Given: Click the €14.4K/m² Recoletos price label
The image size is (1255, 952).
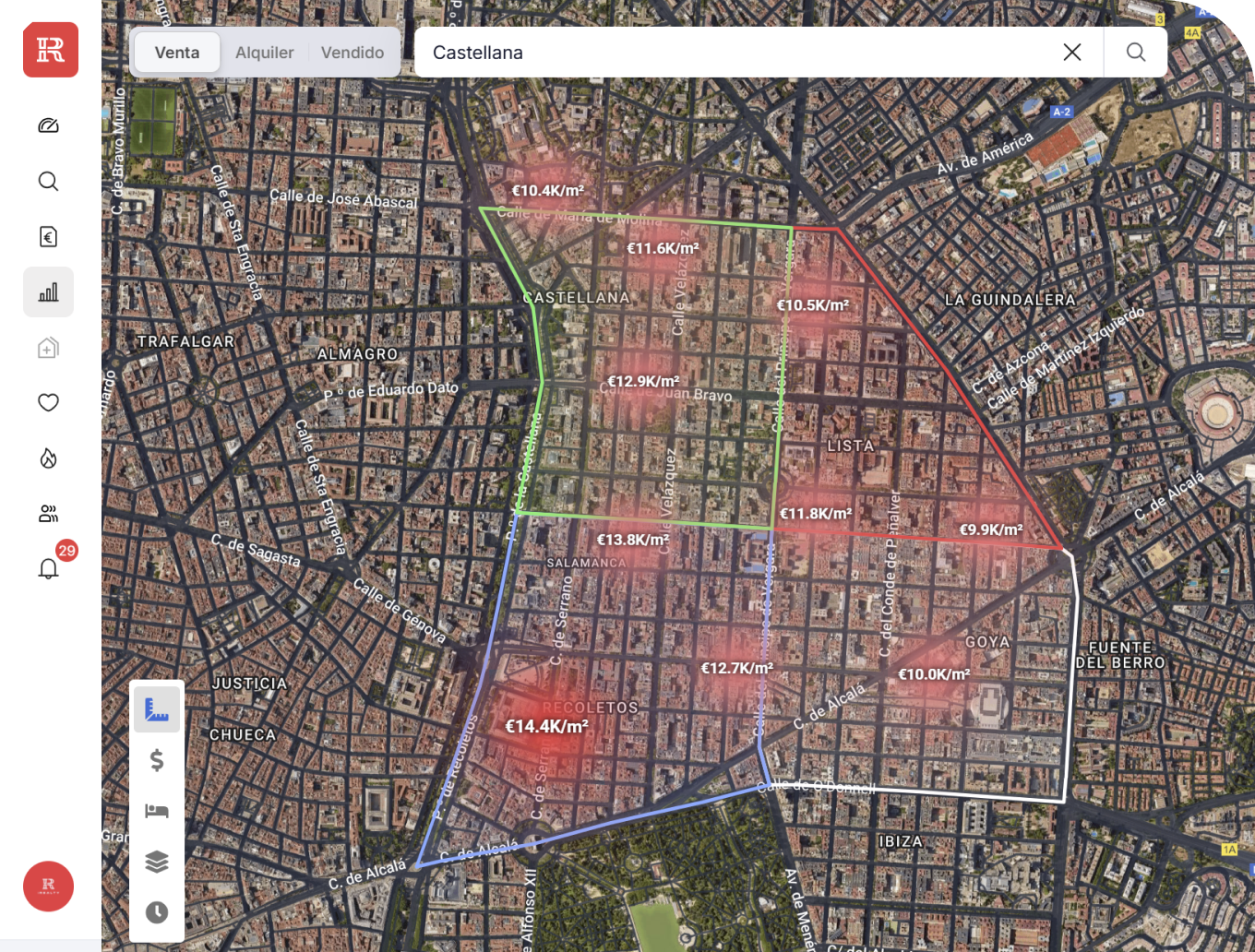Looking at the screenshot, I should tap(547, 727).
